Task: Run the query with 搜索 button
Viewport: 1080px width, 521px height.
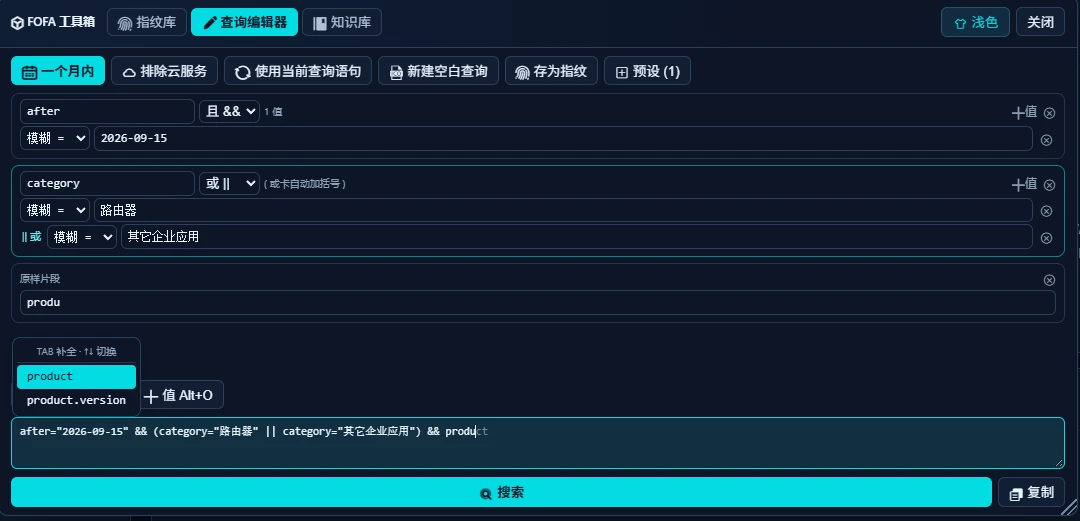Action: 501,493
